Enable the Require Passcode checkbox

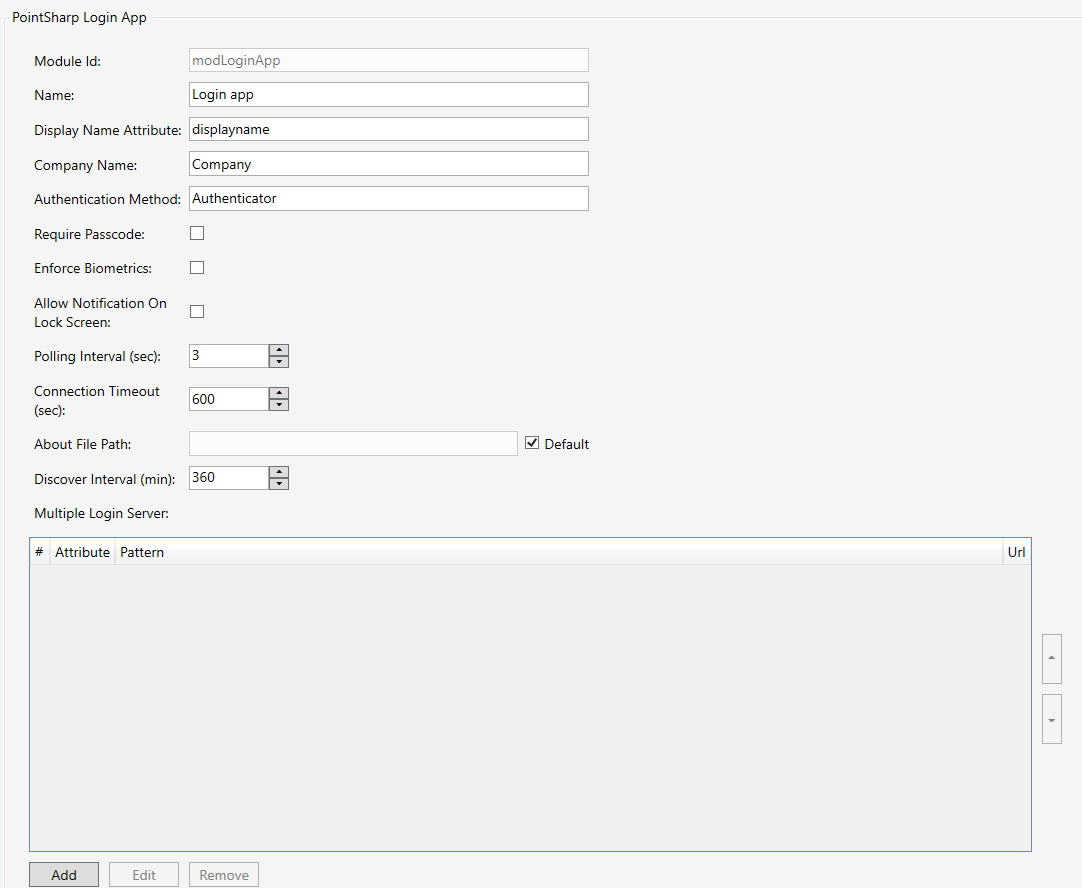196,232
